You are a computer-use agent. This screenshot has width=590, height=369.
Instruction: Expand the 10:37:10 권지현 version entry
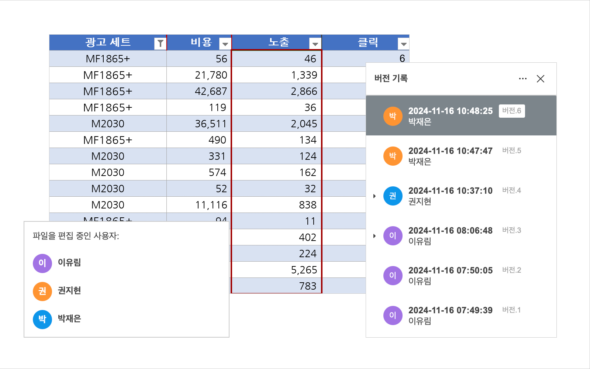tap(374, 196)
